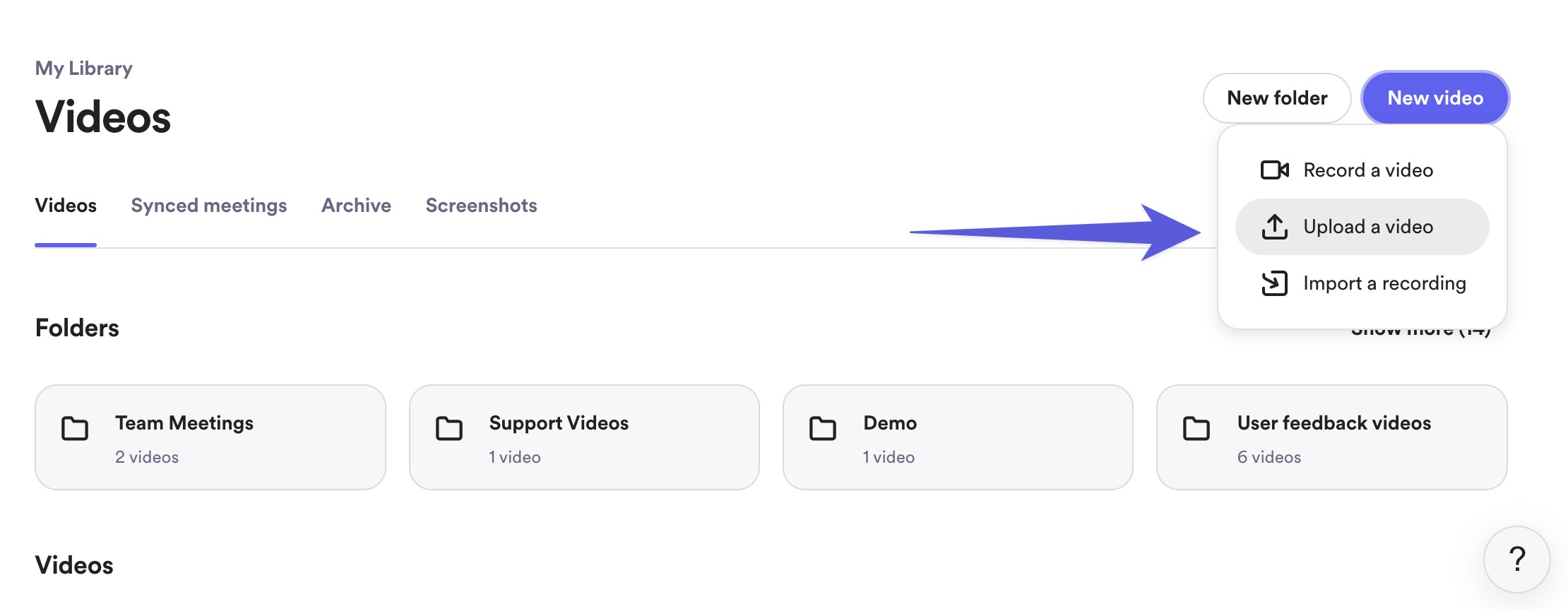Select Record a video from menu
1568x609 pixels.
point(1367,170)
